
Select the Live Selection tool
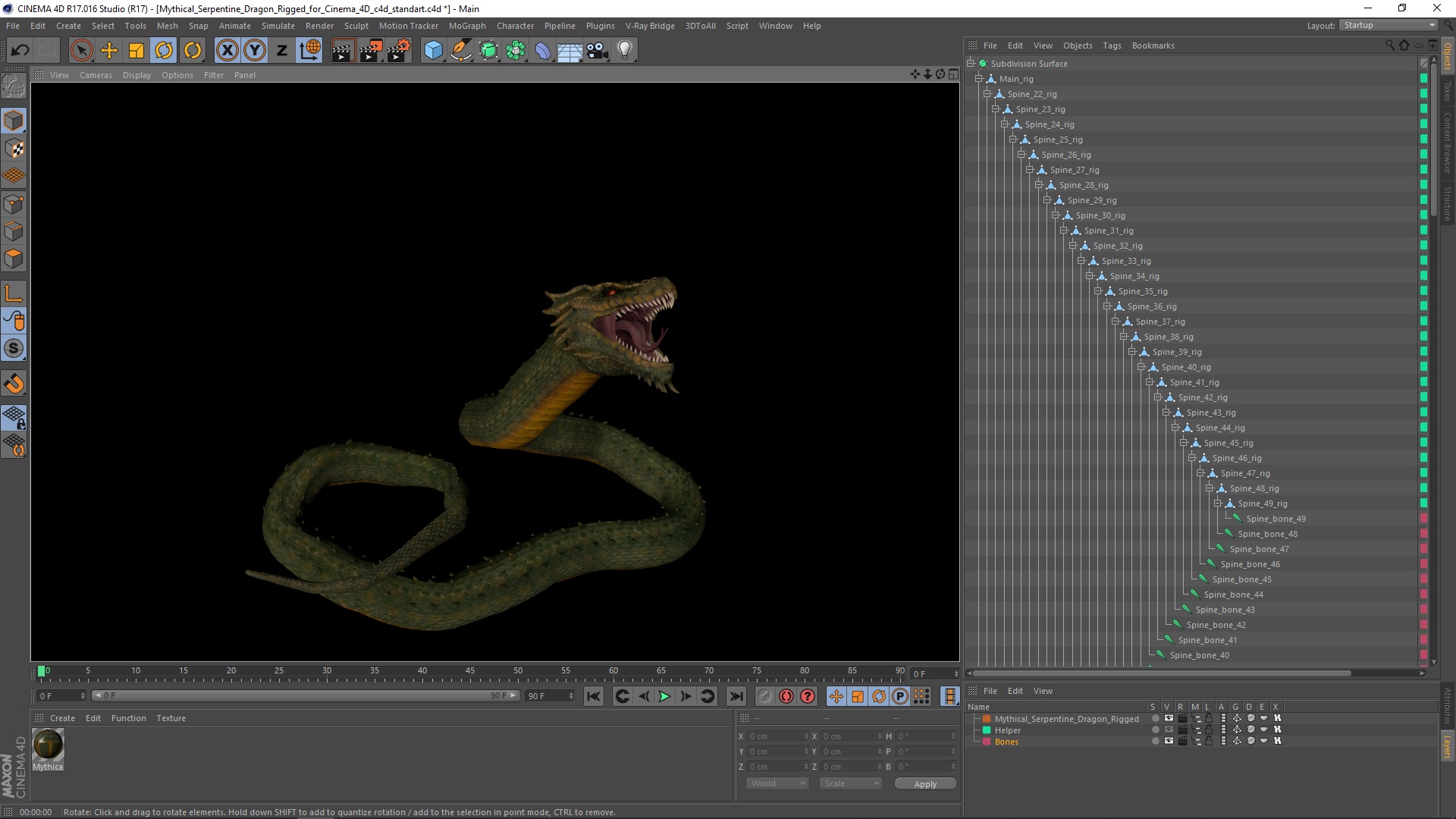pyautogui.click(x=81, y=51)
